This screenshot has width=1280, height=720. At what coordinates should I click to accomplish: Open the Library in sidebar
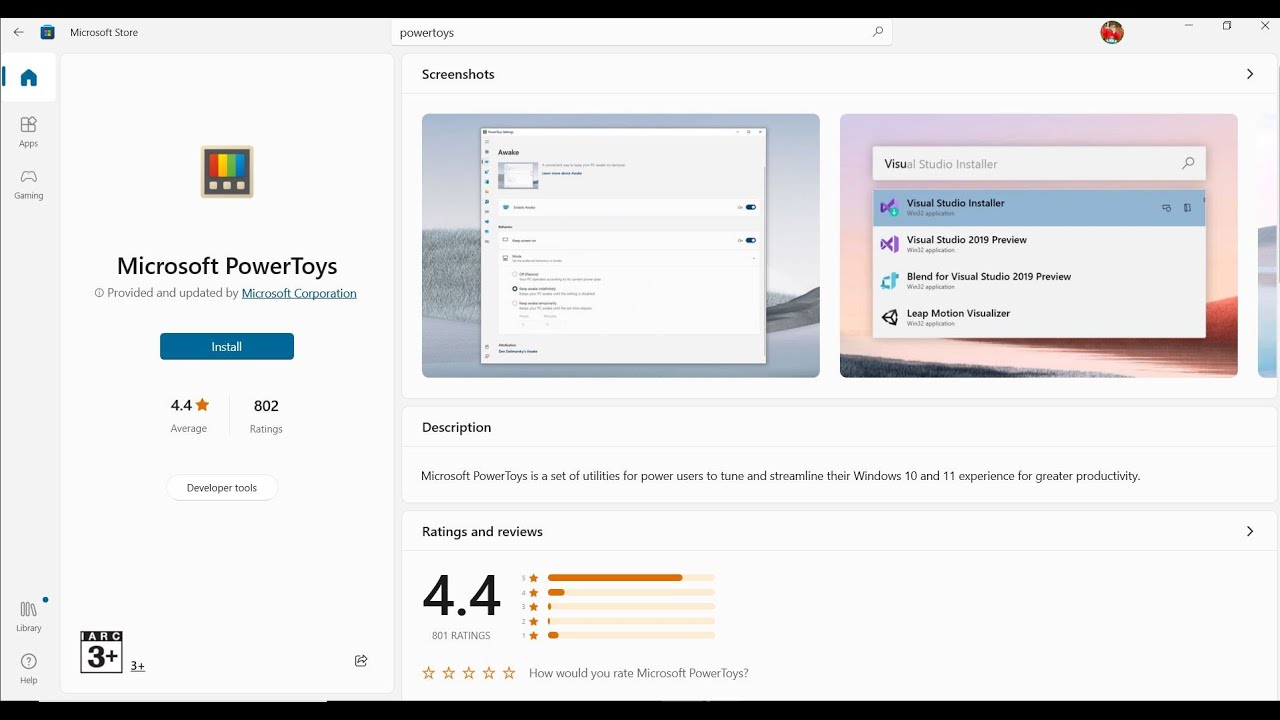pyautogui.click(x=29, y=616)
